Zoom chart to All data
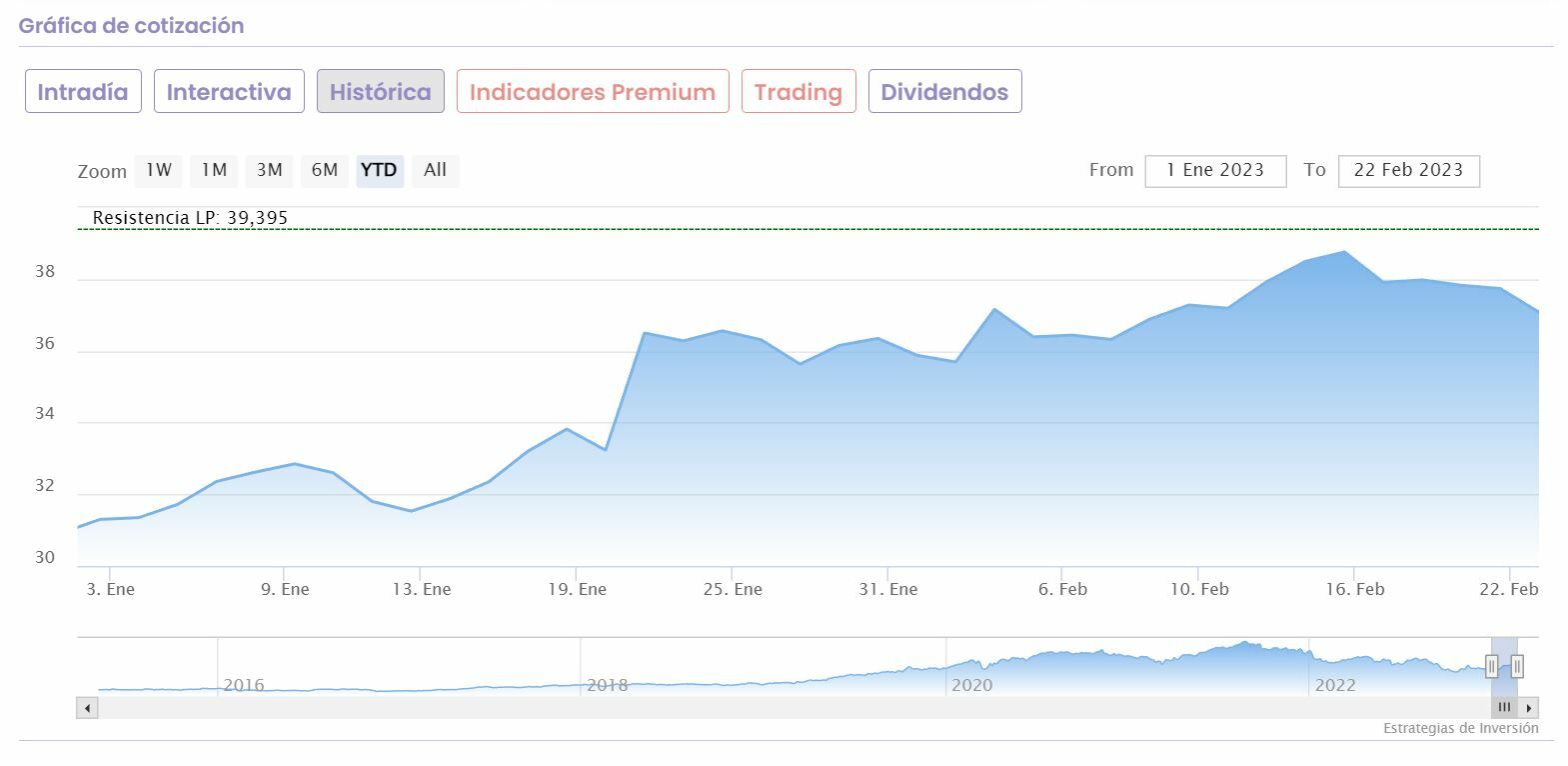 pos(435,170)
